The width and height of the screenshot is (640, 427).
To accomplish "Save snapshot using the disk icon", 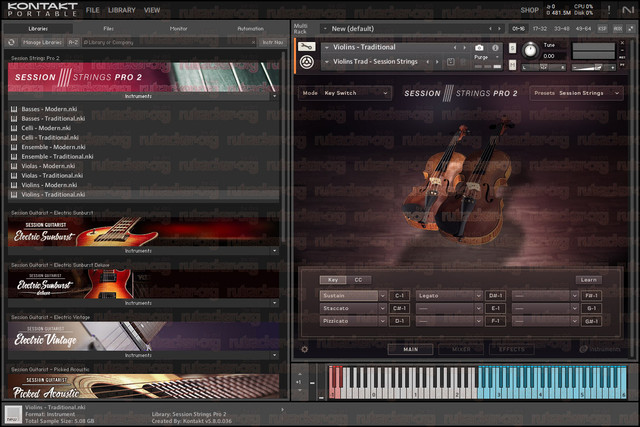I will 451,62.
